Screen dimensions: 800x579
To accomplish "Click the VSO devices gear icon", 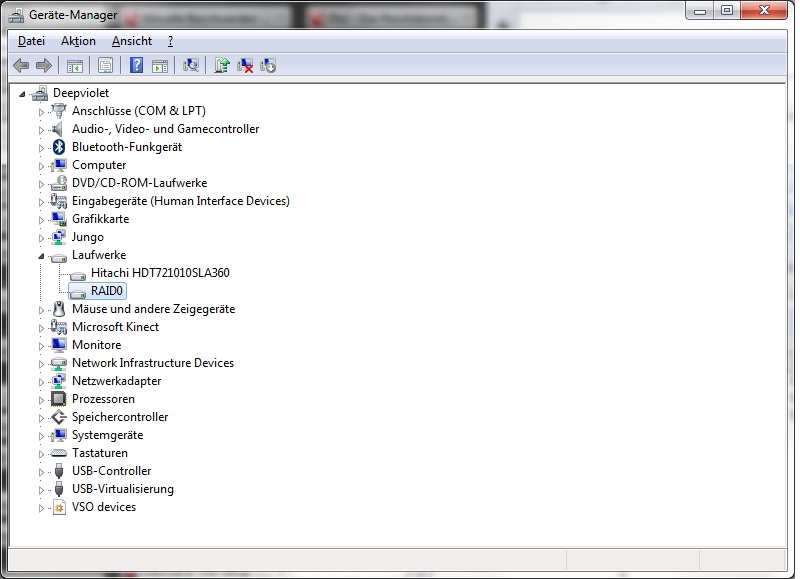I will [x=59, y=507].
